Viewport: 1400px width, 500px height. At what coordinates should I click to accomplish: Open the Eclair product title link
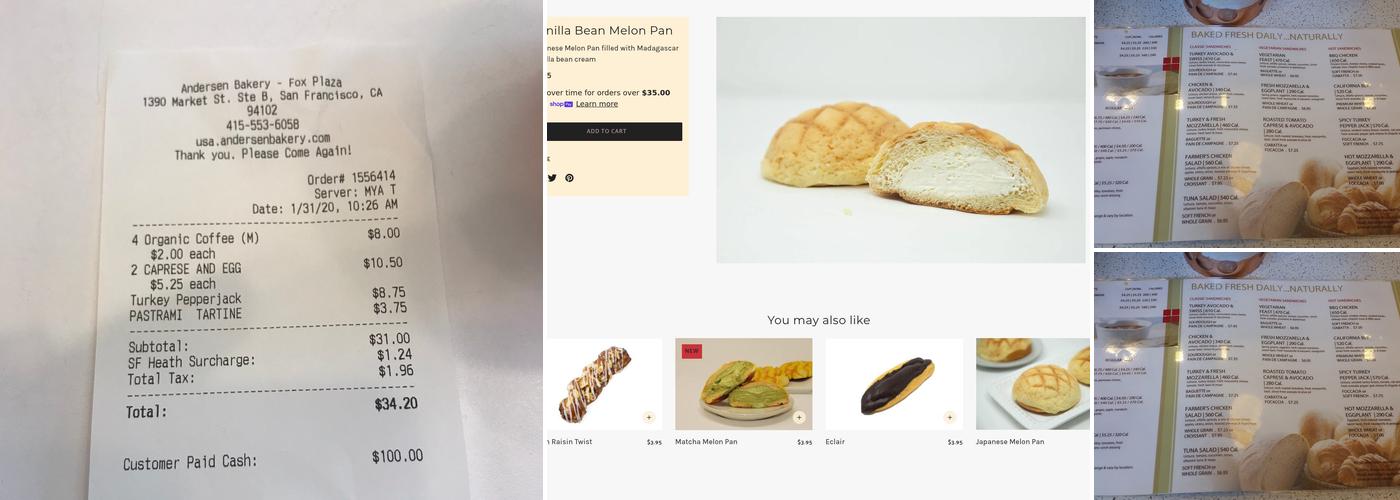(835, 442)
